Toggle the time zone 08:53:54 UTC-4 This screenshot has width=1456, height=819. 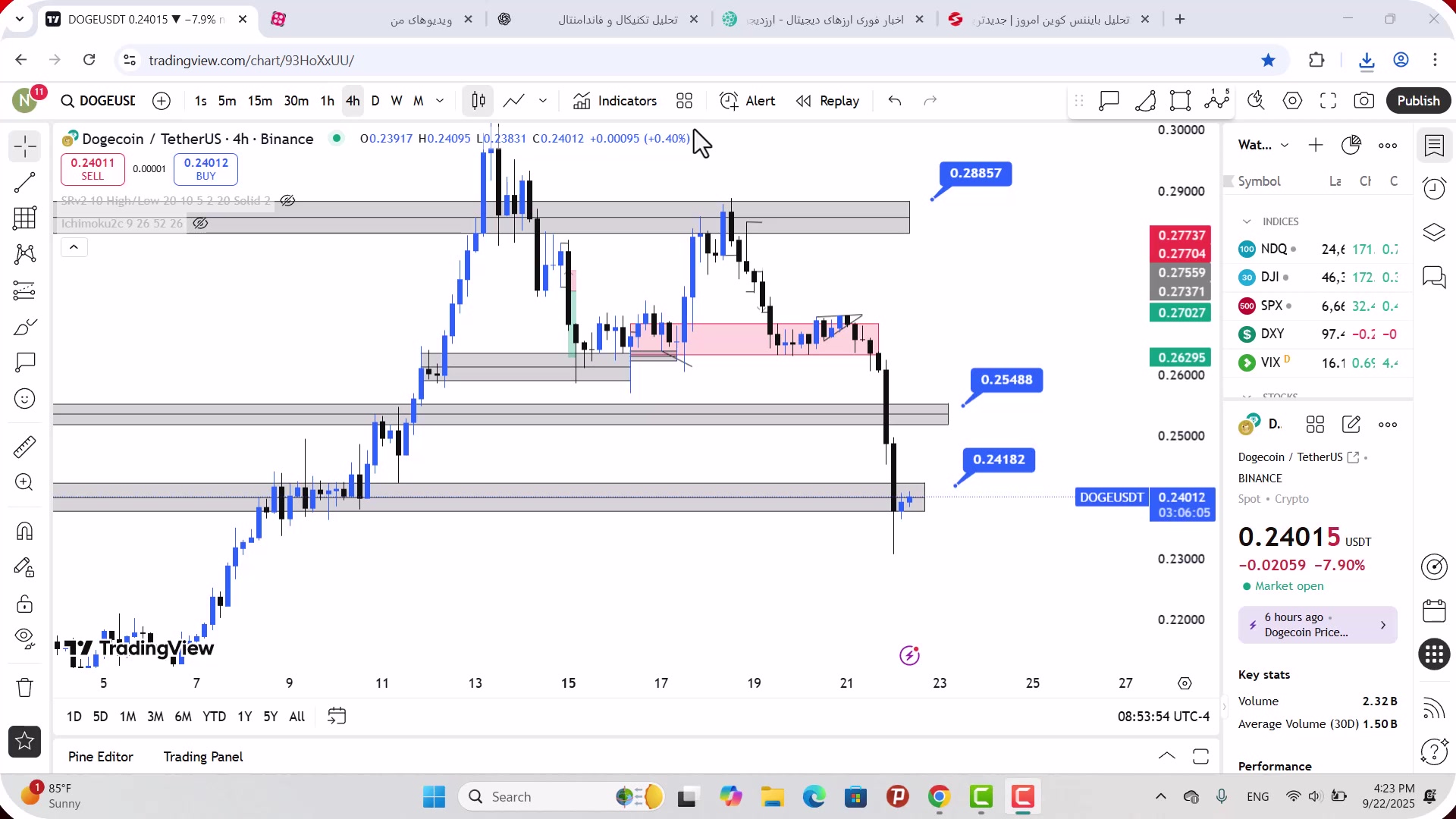tap(1163, 717)
